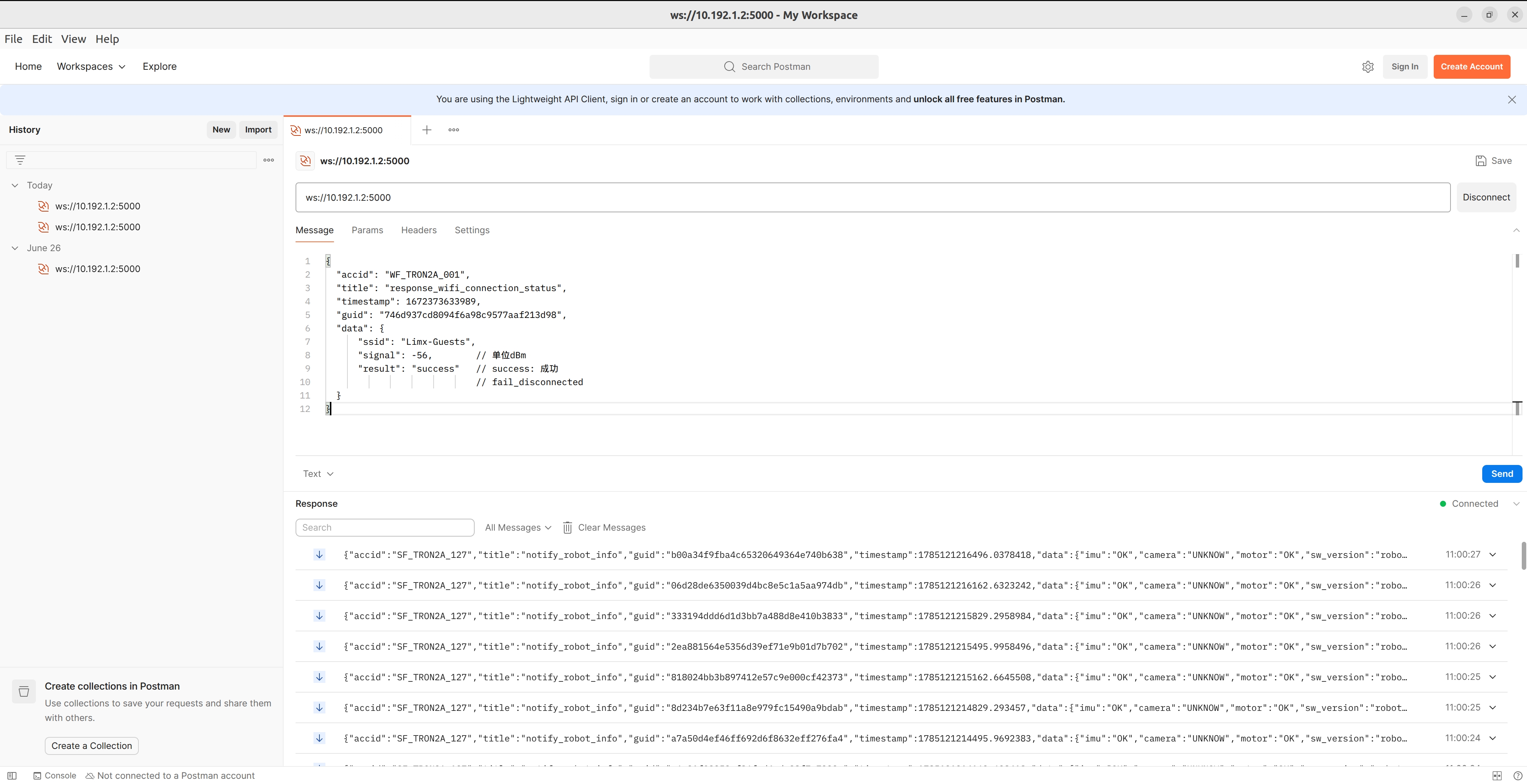Click the WebSocket icon beside request title
Viewport: 1527px width, 784px height.
(305, 160)
